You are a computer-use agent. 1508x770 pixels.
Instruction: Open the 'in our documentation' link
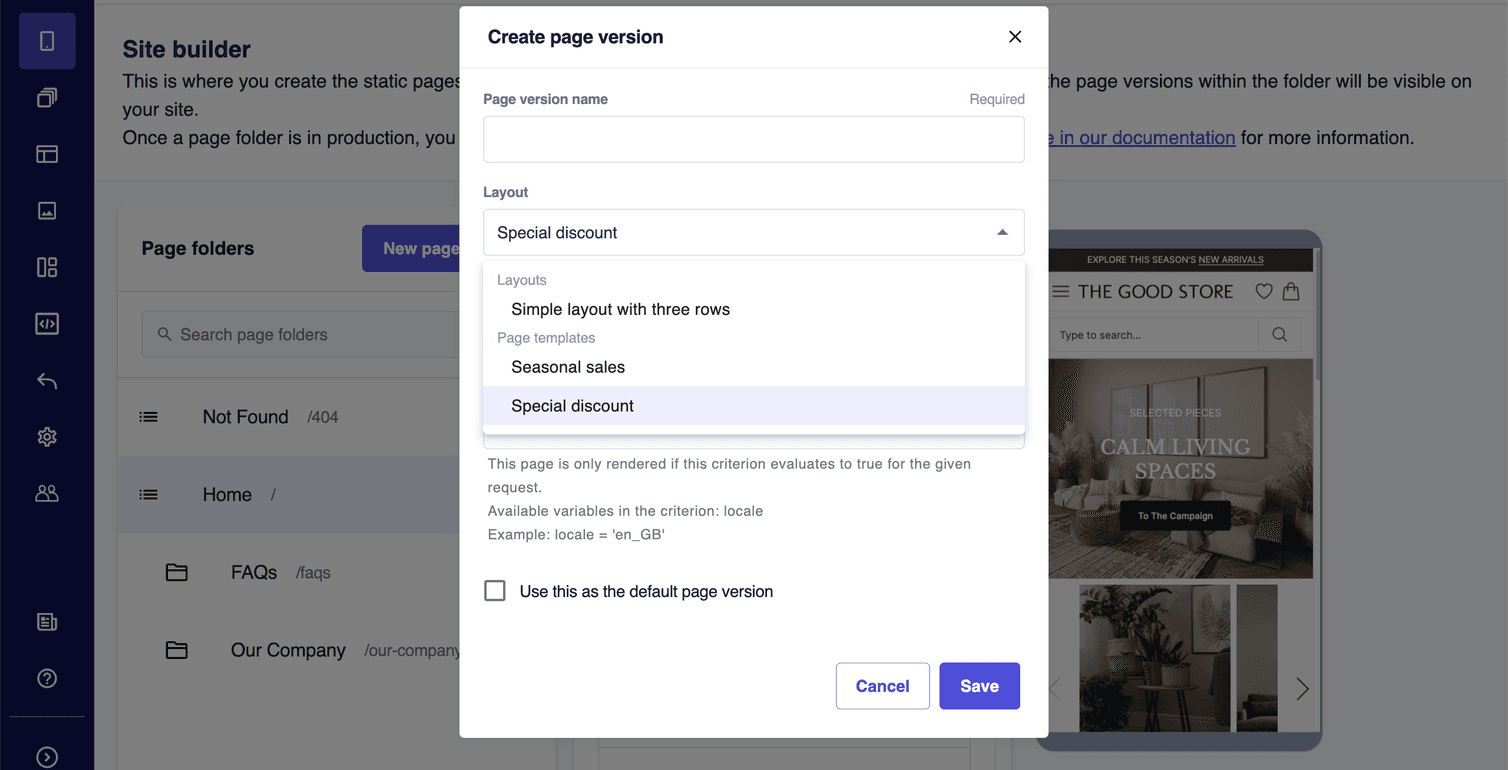click(x=1141, y=137)
